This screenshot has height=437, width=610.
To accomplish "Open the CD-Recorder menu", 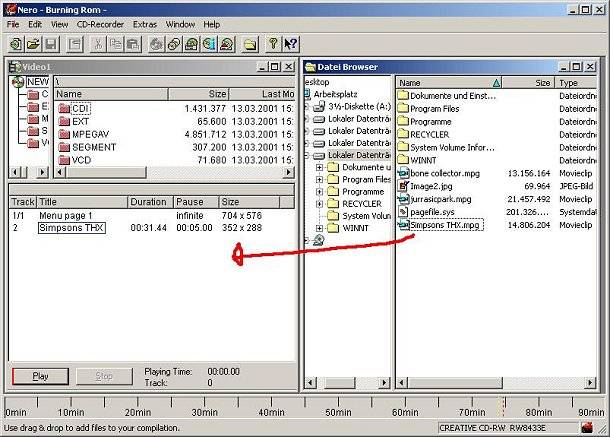I will 100,24.
